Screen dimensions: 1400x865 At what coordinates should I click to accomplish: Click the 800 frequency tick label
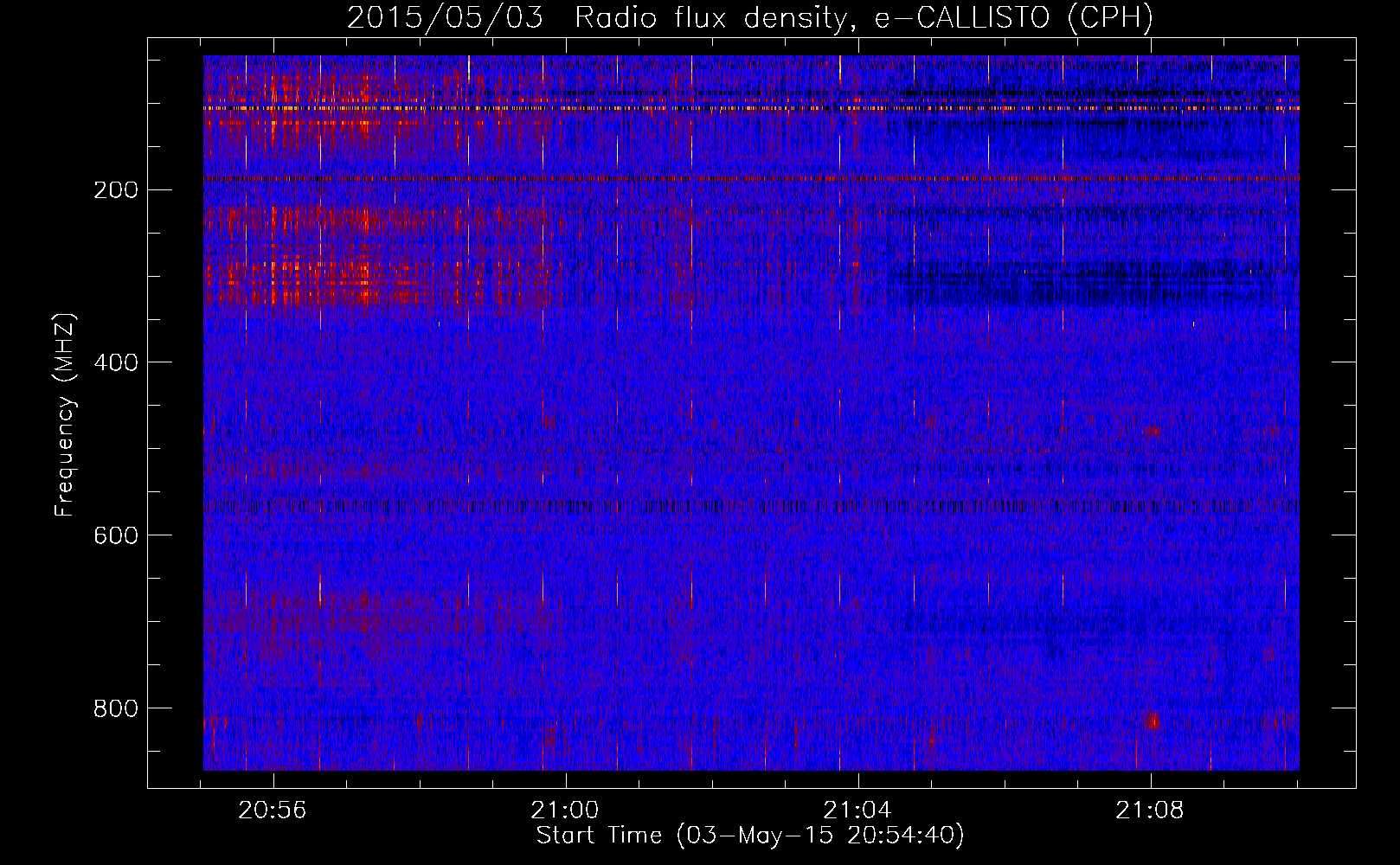pos(115,709)
